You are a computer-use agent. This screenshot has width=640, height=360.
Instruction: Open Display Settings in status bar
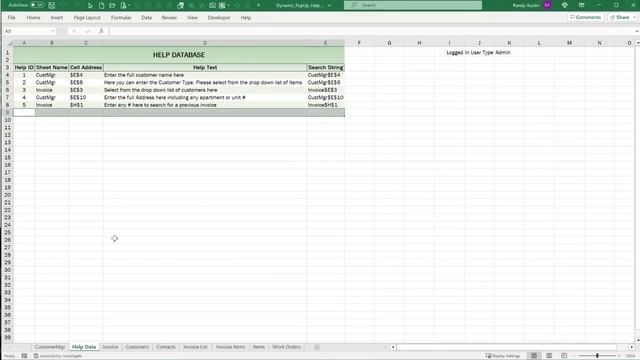[503, 356]
